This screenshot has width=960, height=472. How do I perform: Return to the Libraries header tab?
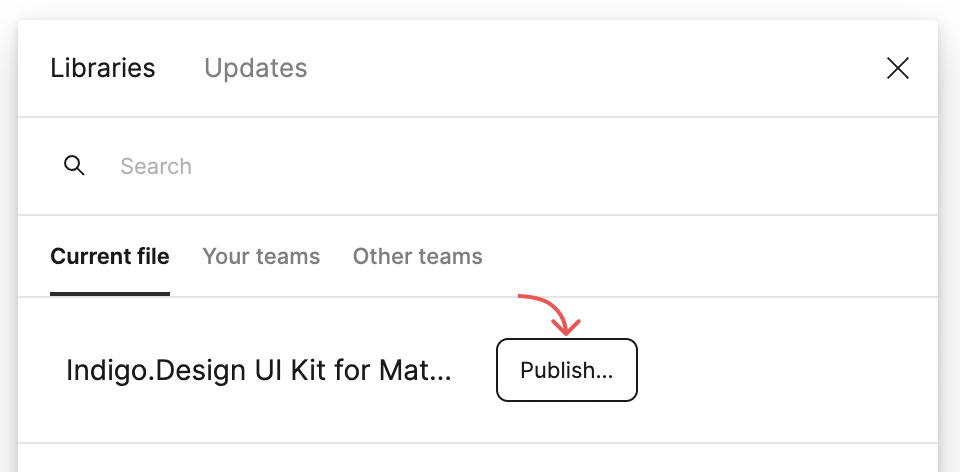103,68
